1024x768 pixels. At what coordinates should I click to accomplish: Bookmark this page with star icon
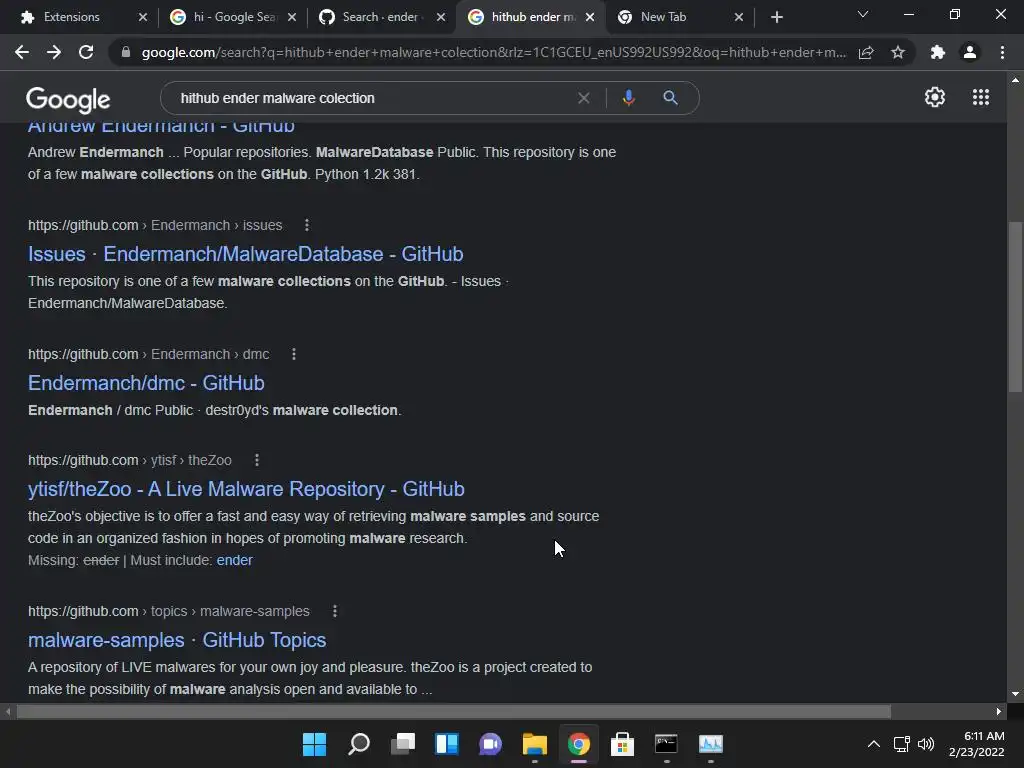[x=898, y=52]
